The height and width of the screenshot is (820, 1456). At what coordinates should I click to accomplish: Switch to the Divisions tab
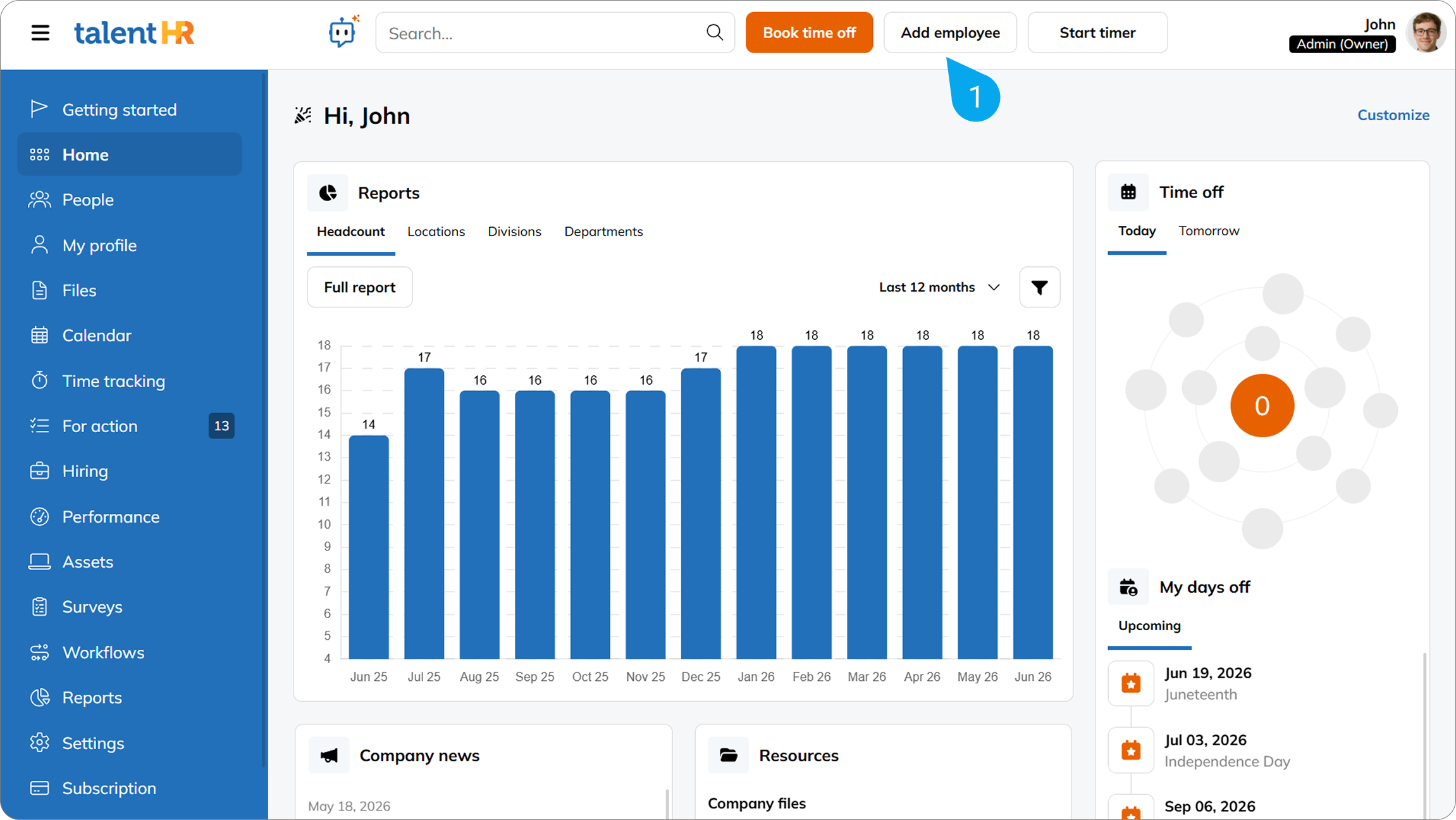coord(515,232)
